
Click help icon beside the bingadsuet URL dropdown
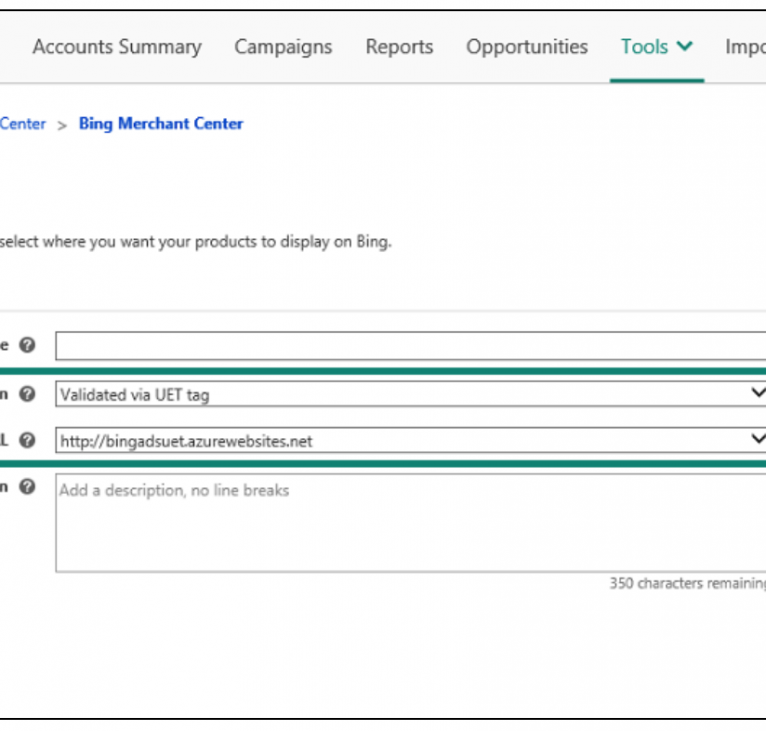(27, 440)
